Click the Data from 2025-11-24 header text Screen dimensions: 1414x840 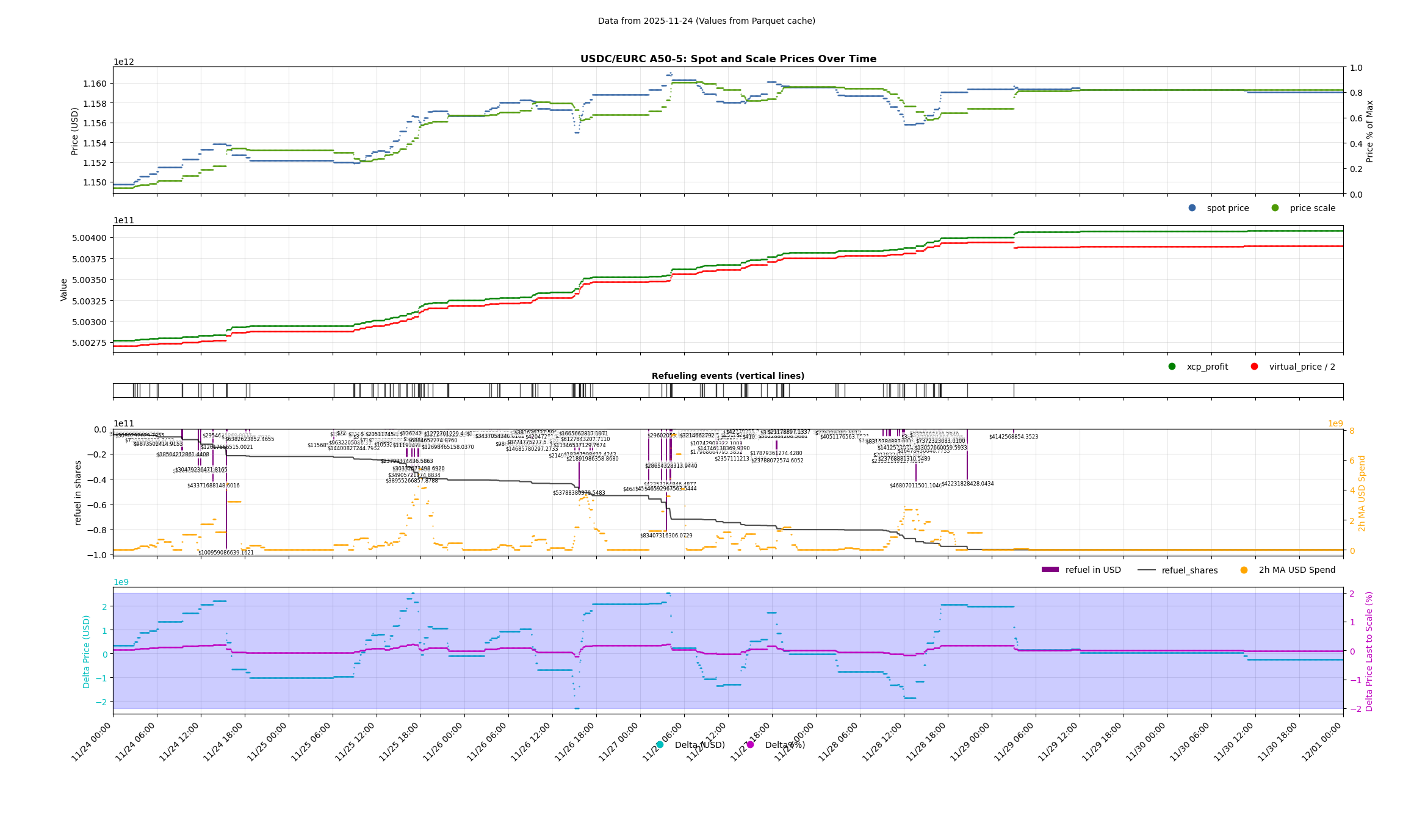coord(706,21)
